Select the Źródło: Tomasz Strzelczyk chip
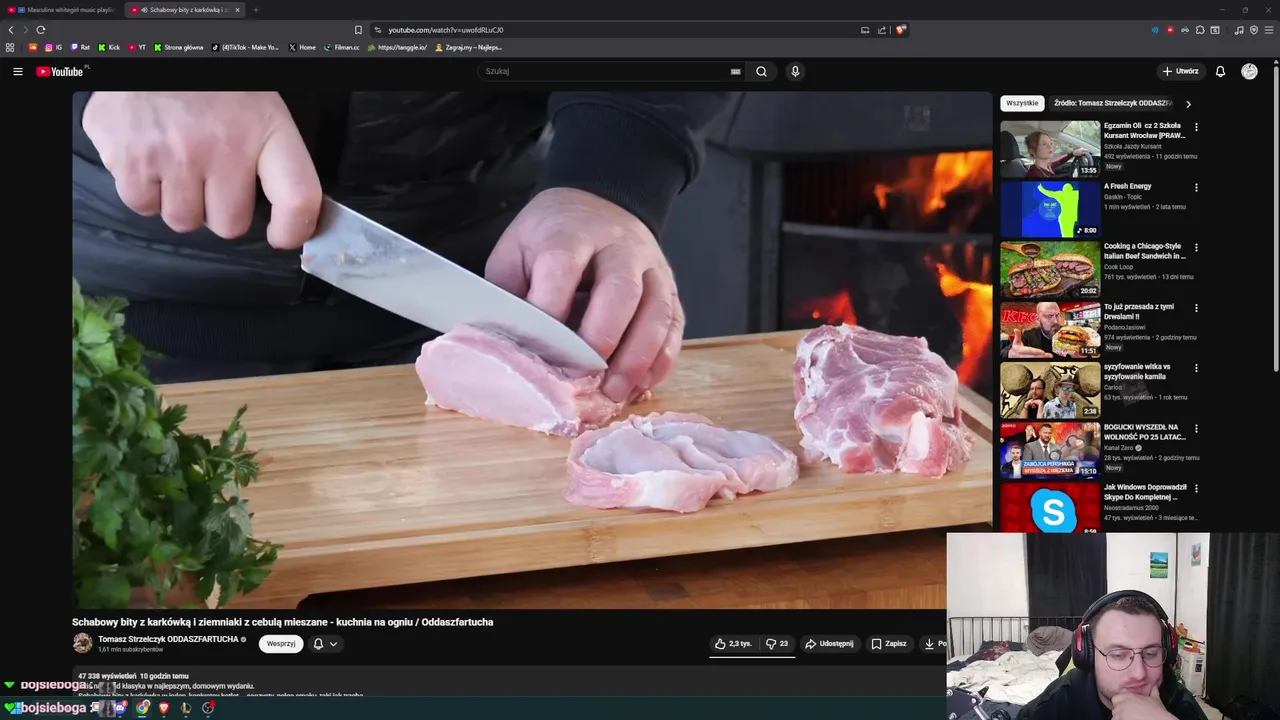Screen dimensions: 1280x720 (x=1112, y=103)
